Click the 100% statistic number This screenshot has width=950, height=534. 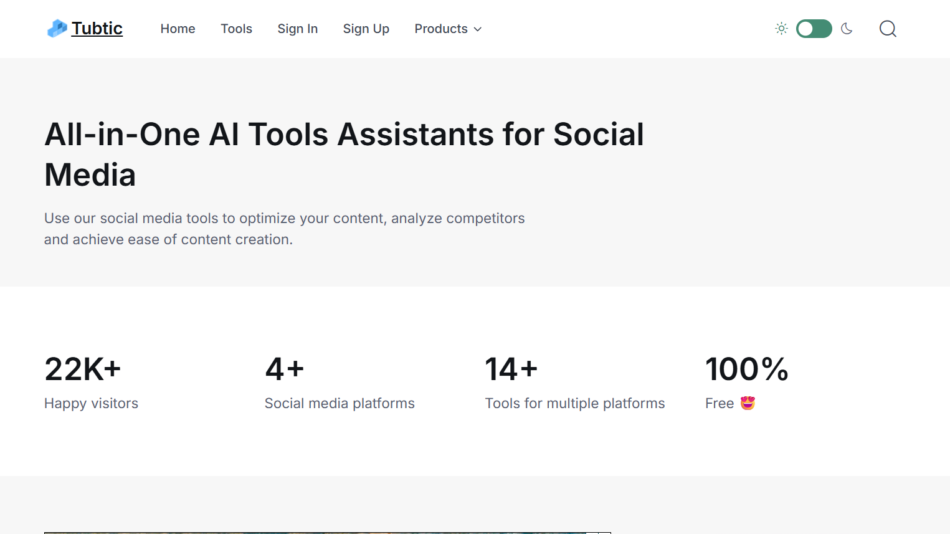(746, 369)
